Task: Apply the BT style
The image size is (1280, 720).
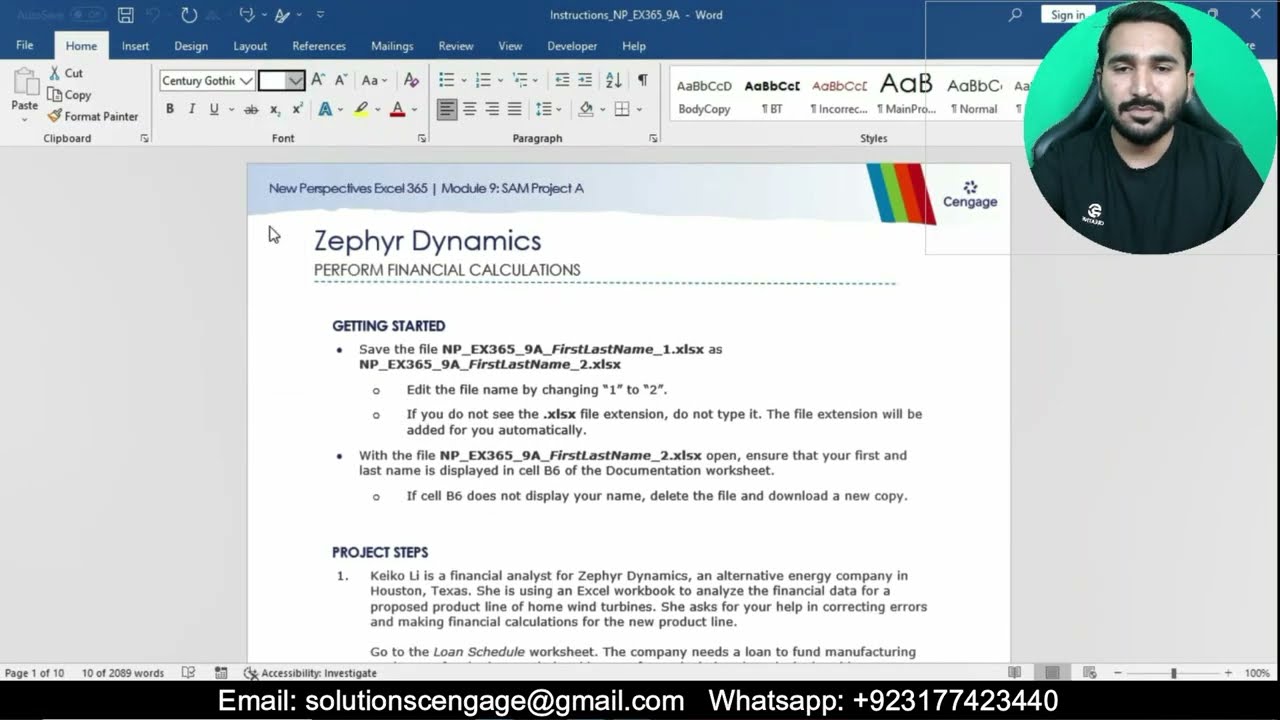Action: [x=772, y=96]
